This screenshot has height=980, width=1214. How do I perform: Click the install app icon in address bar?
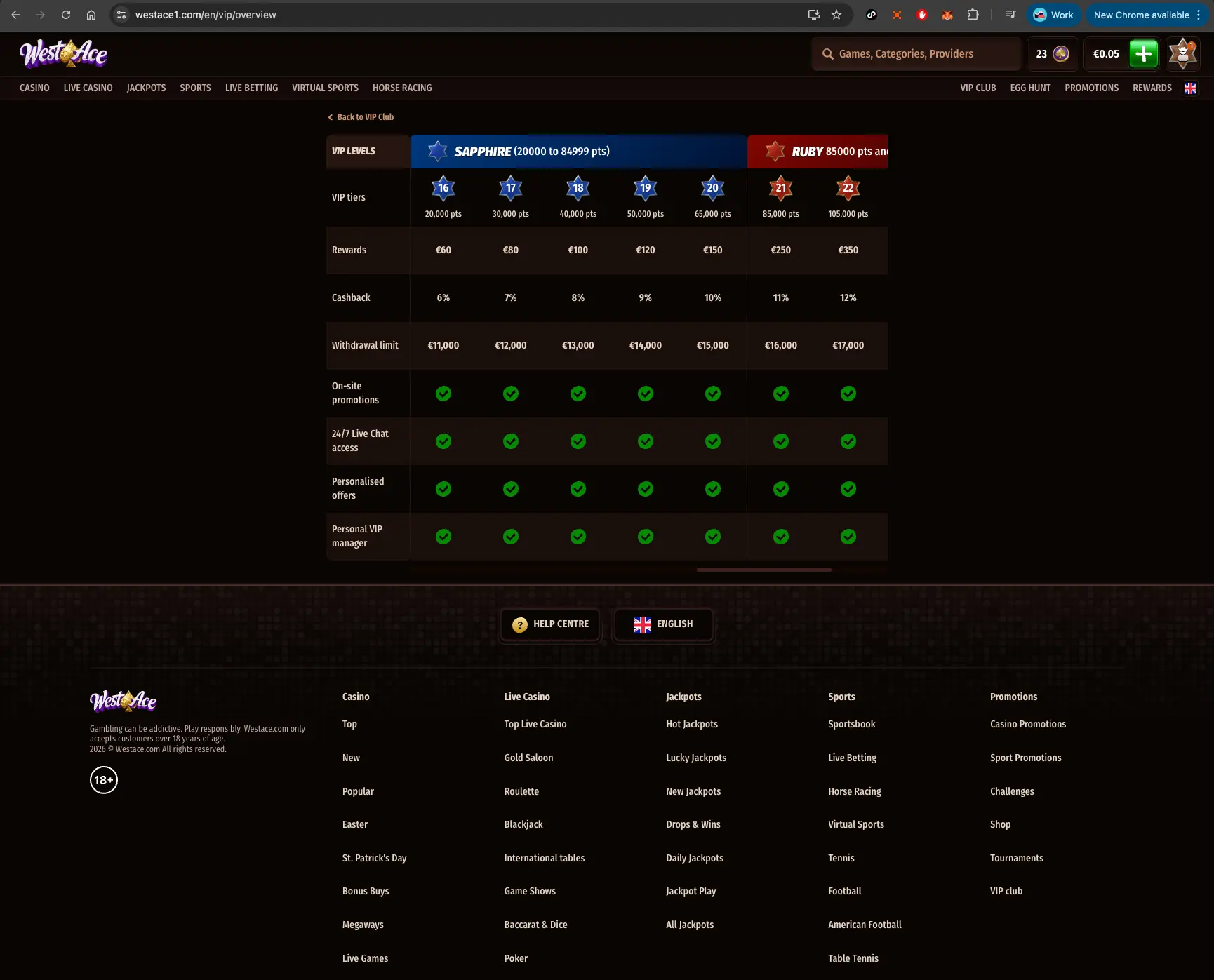[x=814, y=15]
